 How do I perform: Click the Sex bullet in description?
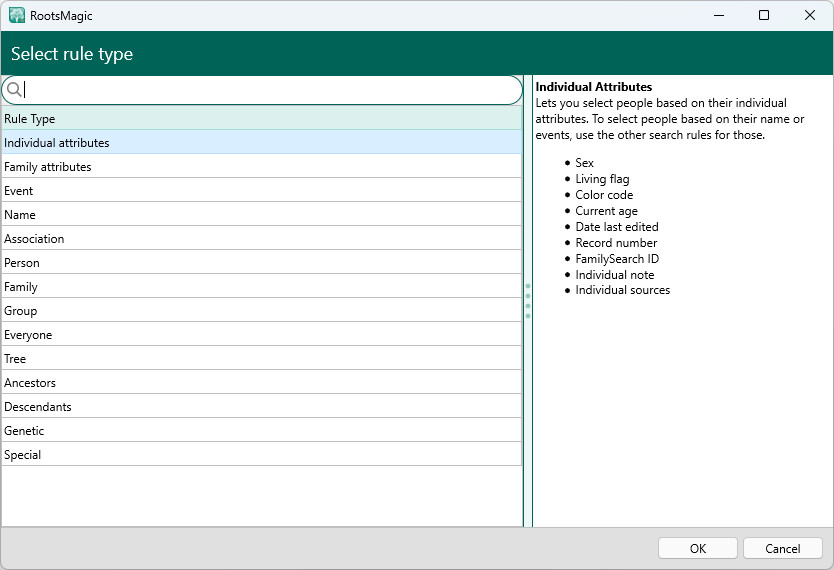pyautogui.click(x=584, y=163)
